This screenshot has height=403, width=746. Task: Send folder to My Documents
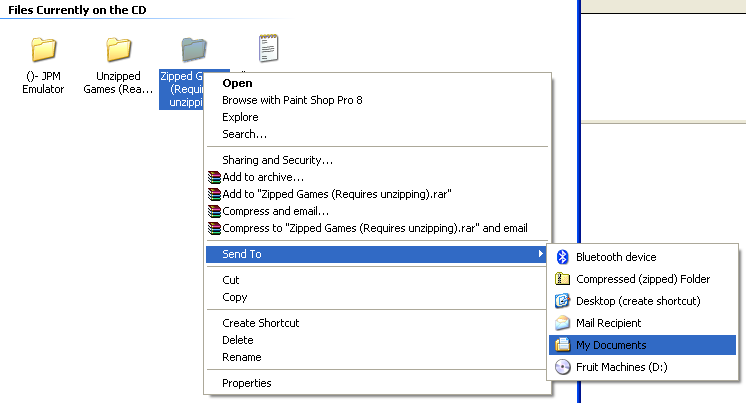point(611,345)
